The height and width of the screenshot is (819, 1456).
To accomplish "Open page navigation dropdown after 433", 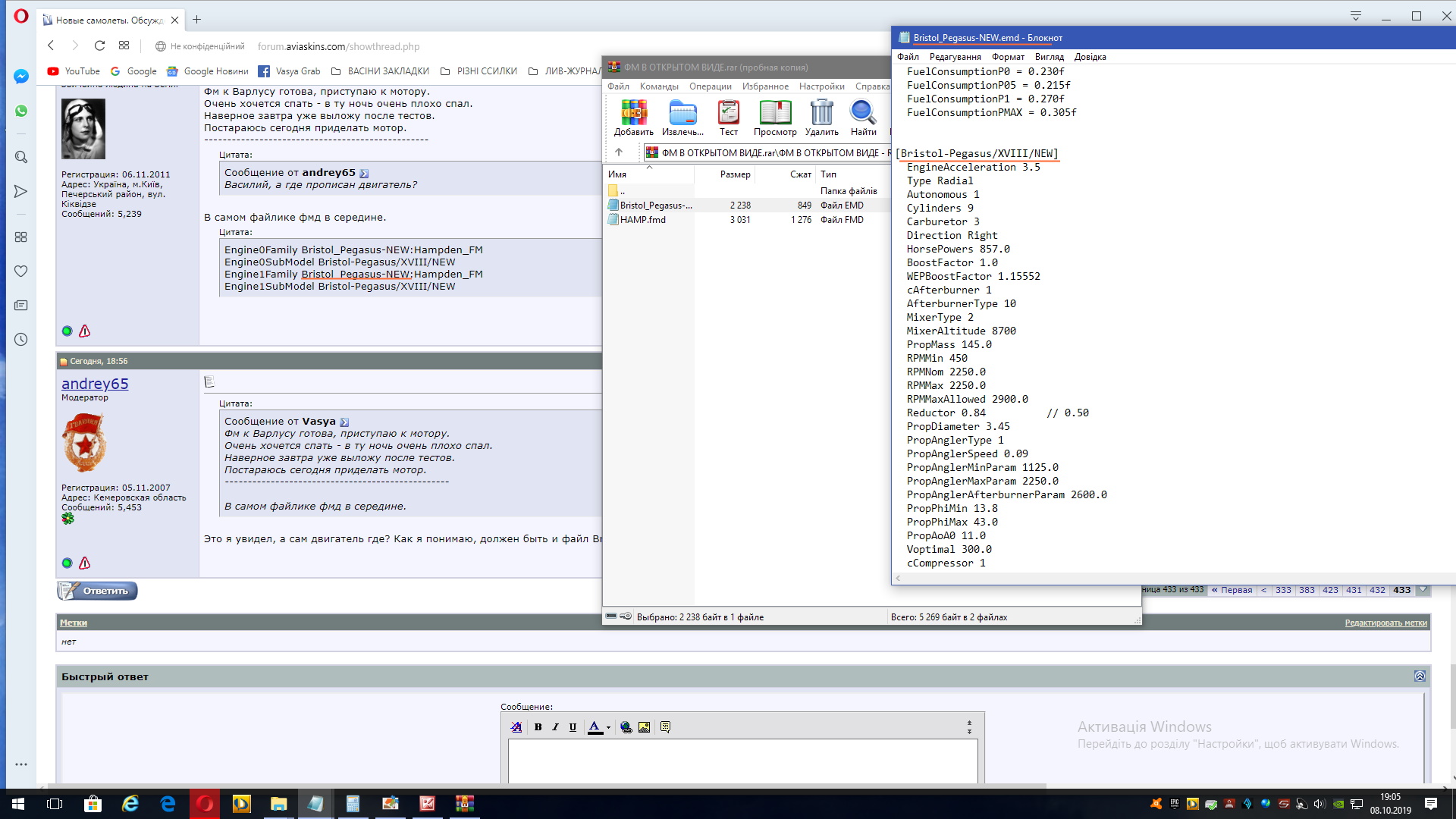I will (1423, 590).
